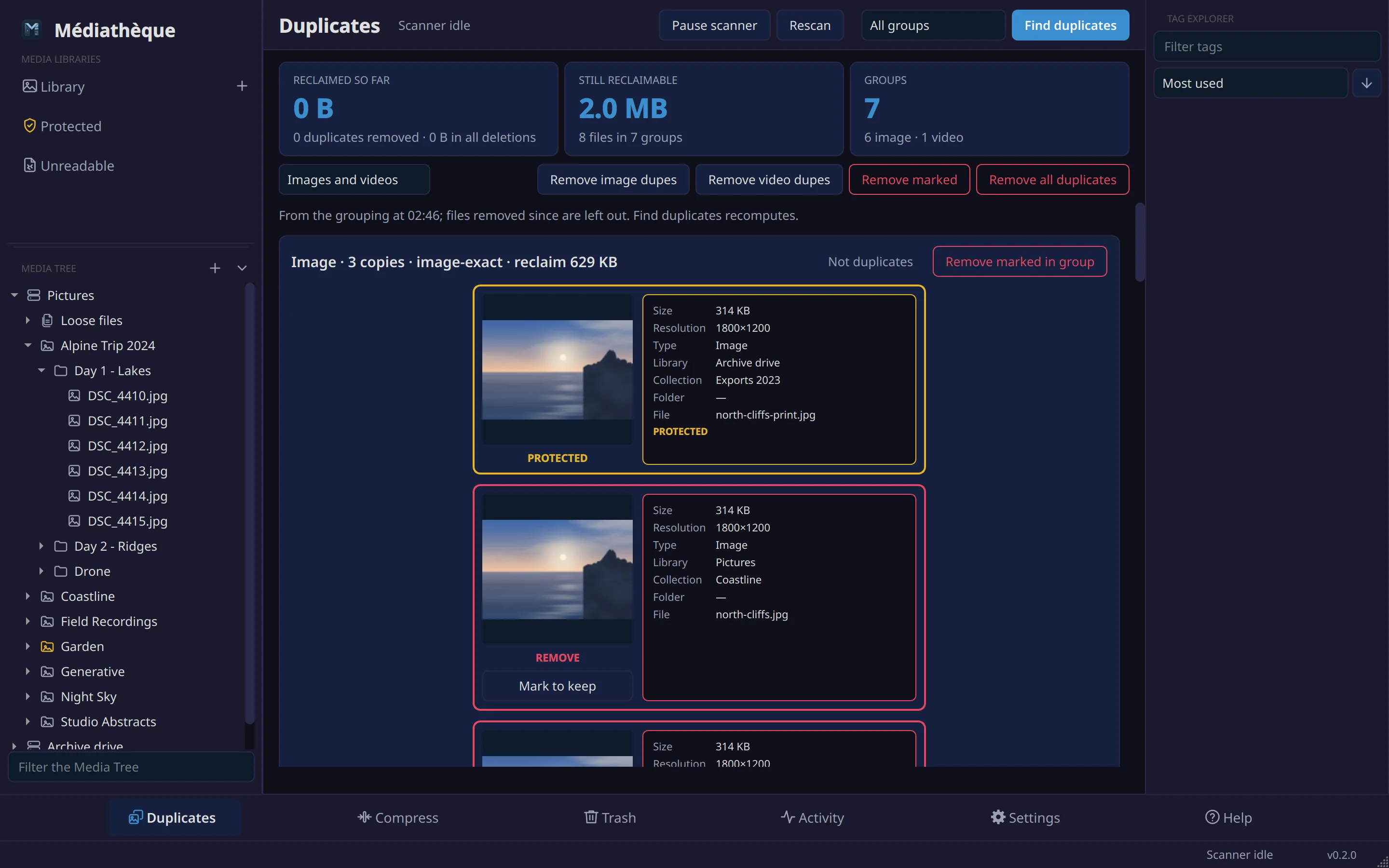Click the Garden collection's yellow icon

tap(47, 646)
